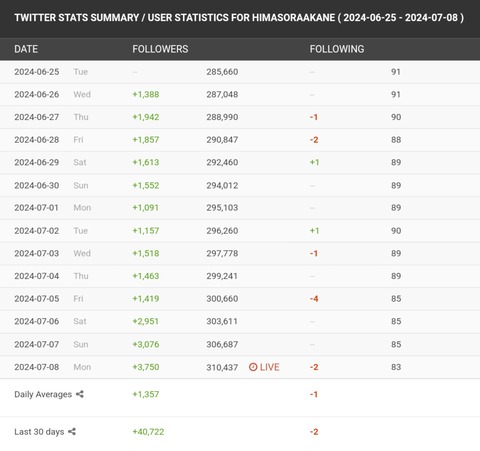Click the +3,750 followers gain value

point(146,367)
